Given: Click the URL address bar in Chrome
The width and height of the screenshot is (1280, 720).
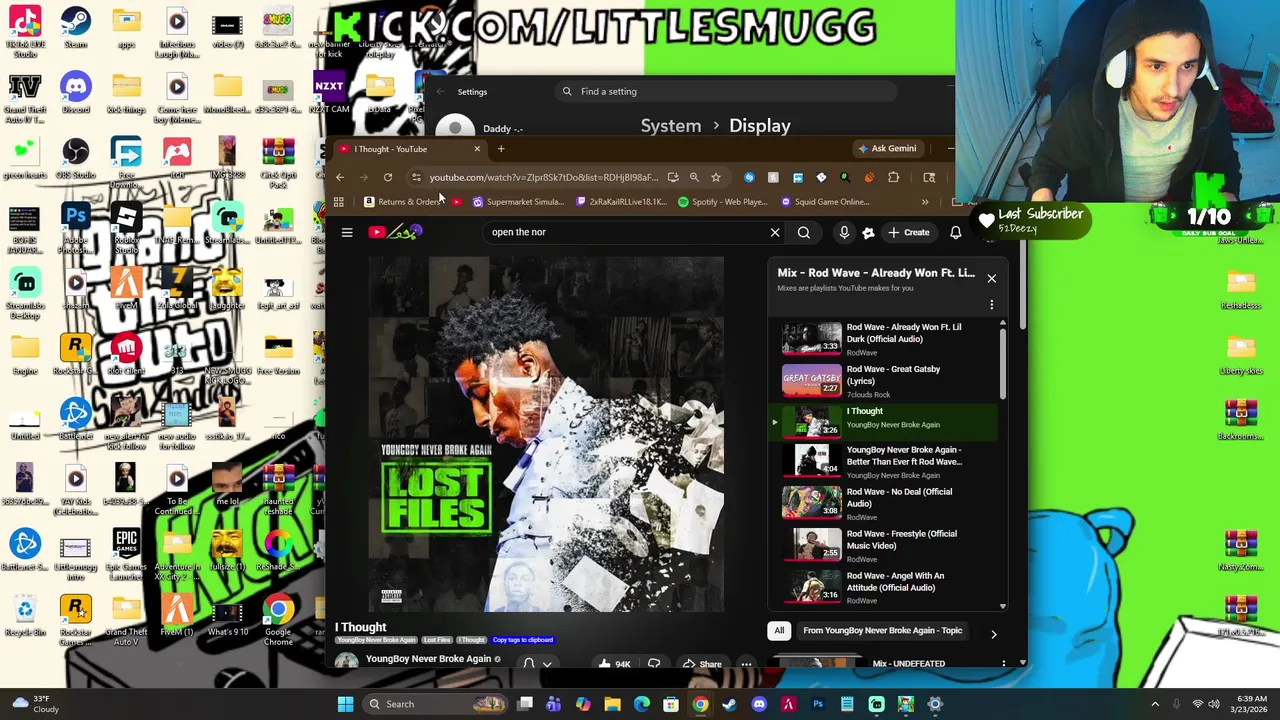Looking at the screenshot, I should pos(544,177).
